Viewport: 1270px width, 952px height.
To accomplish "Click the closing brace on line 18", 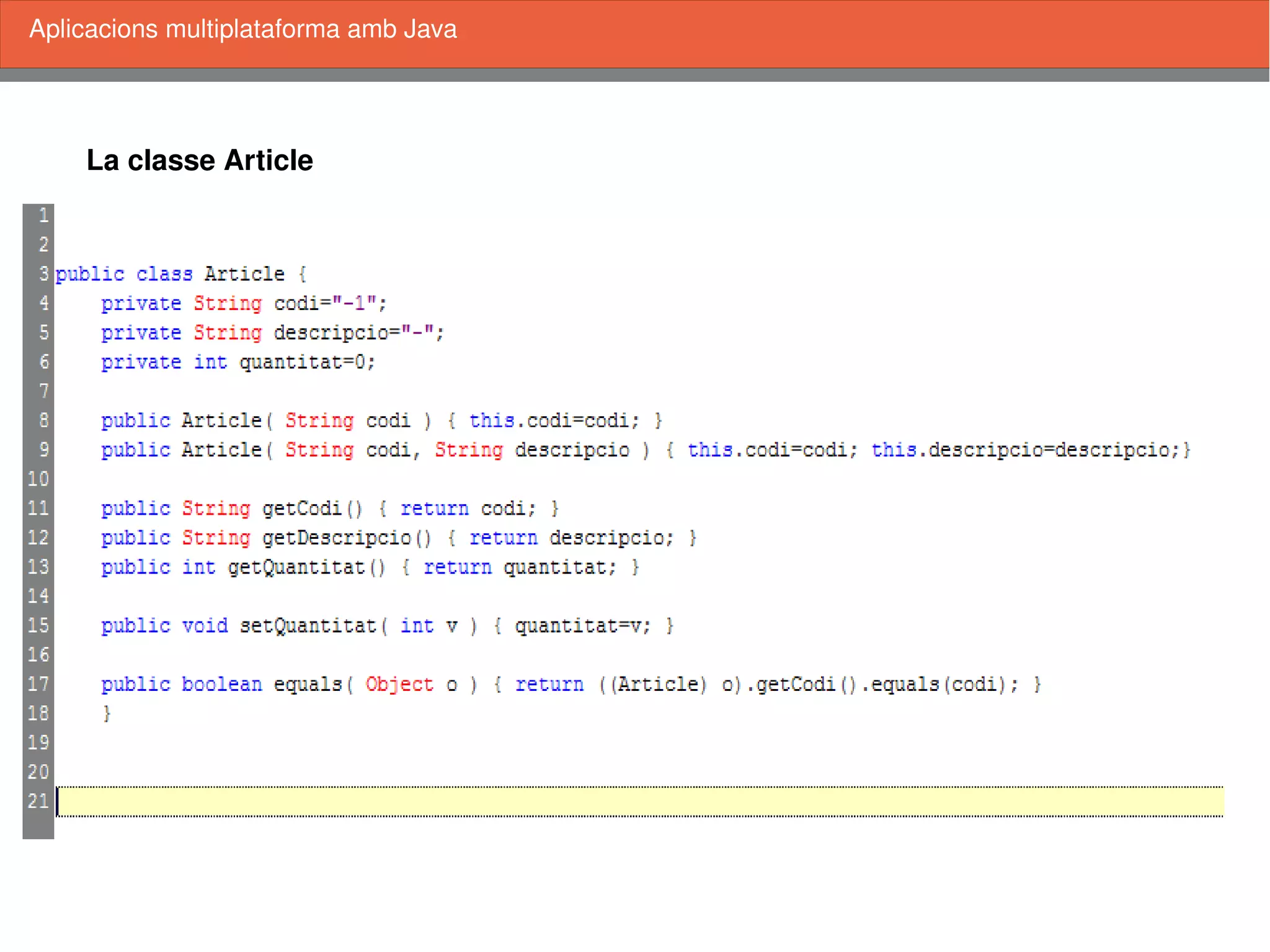I will point(107,713).
